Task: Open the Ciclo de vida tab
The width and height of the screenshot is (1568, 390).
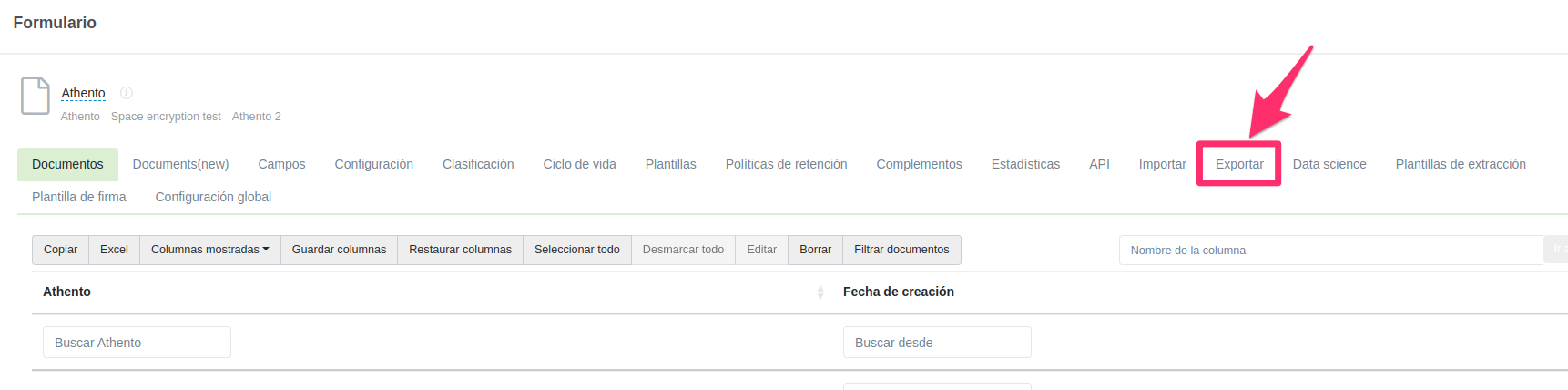Action: point(579,164)
